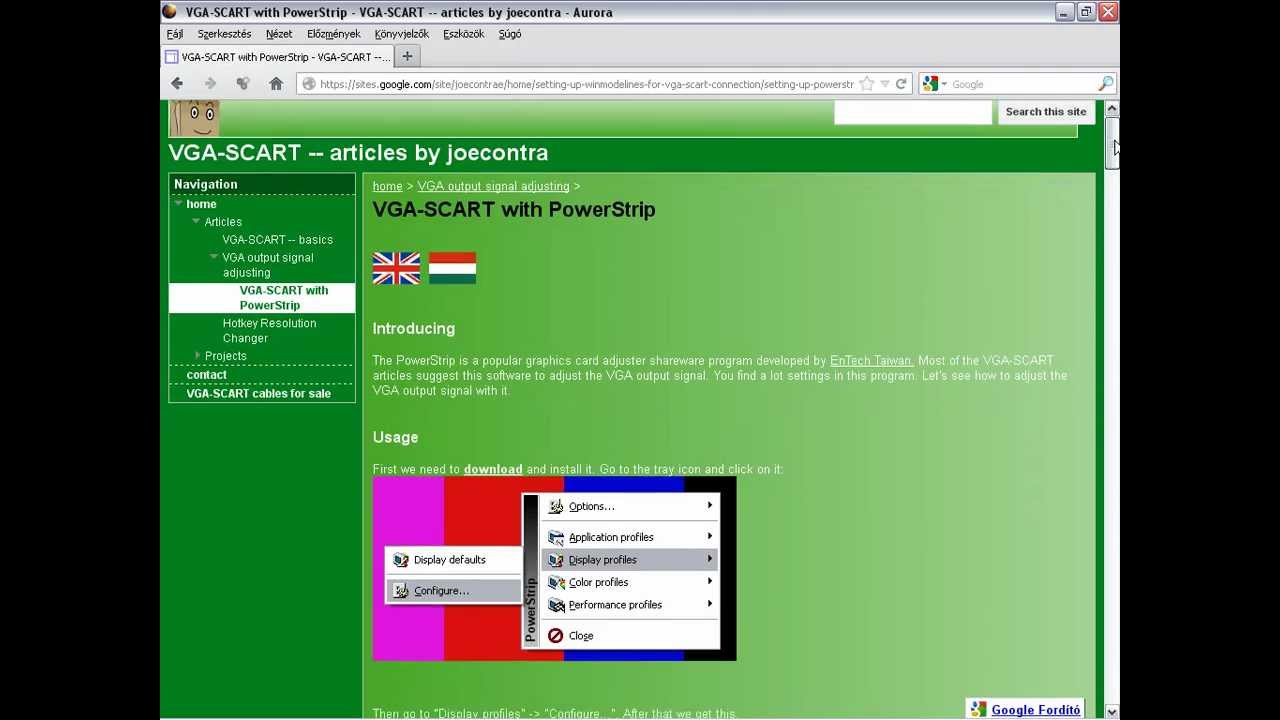Screen dimensions: 1280x720
Task: Click the VGA-SCART articles by joecontra site title
Action: click(x=358, y=153)
